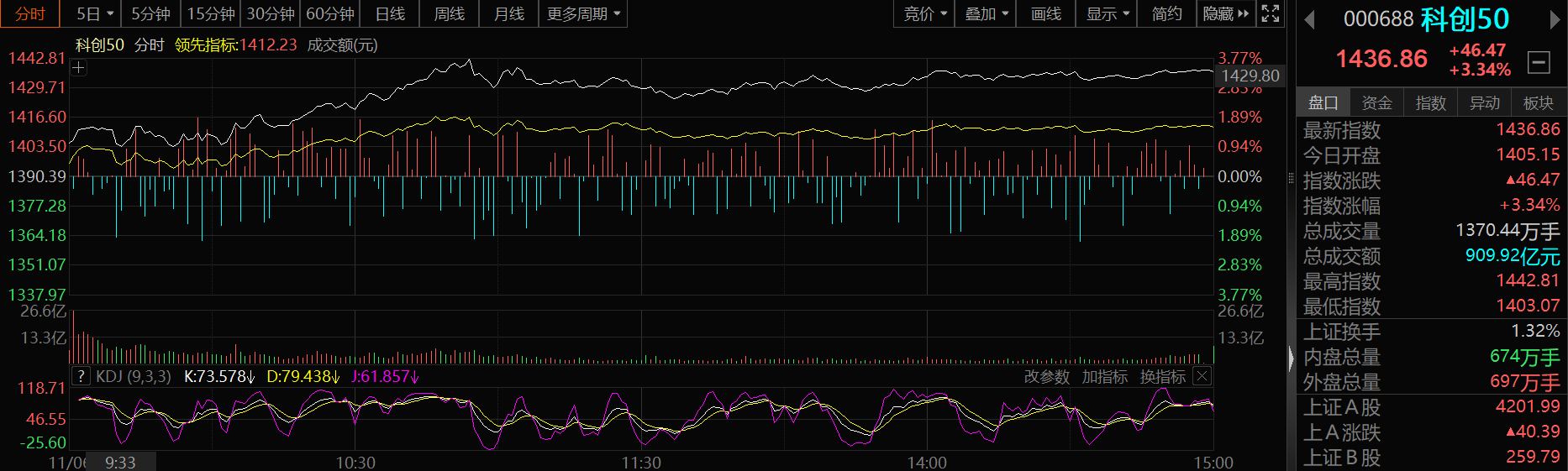The height and width of the screenshot is (471, 1568).
Task: Hide the panel with 隐藏 button
Action: [x=1225, y=13]
